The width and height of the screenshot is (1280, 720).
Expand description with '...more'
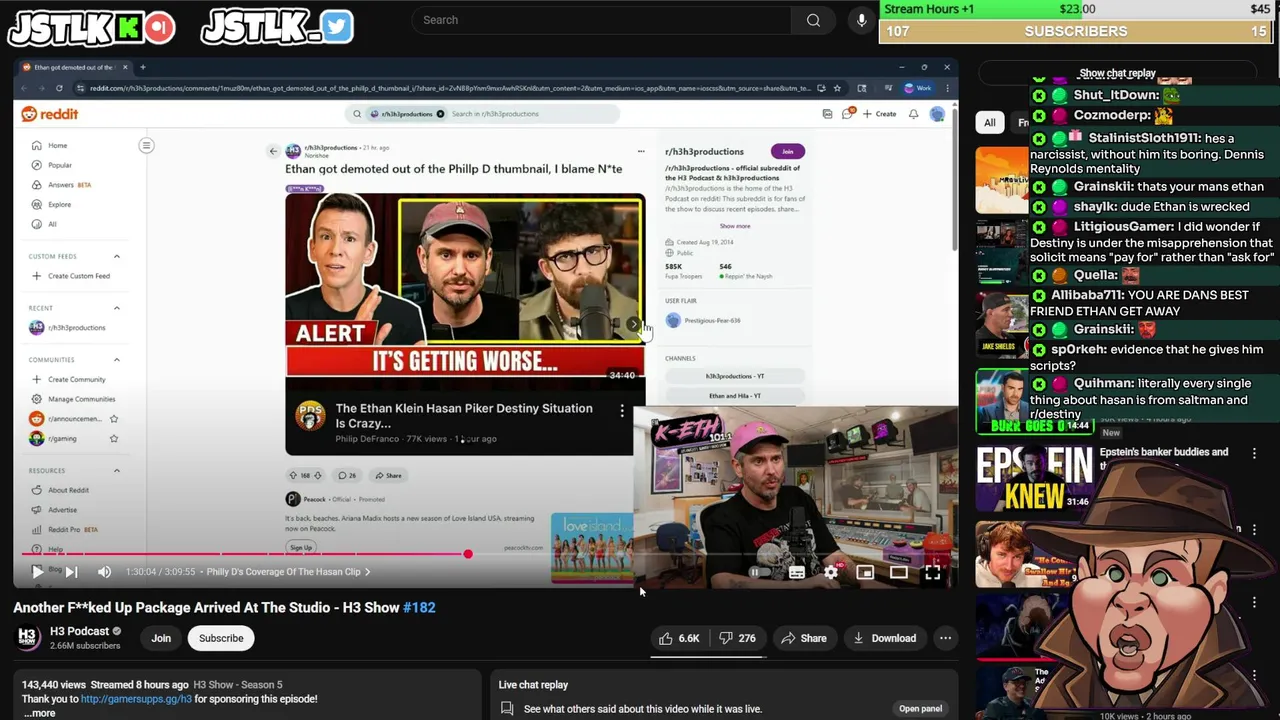(x=39, y=713)
